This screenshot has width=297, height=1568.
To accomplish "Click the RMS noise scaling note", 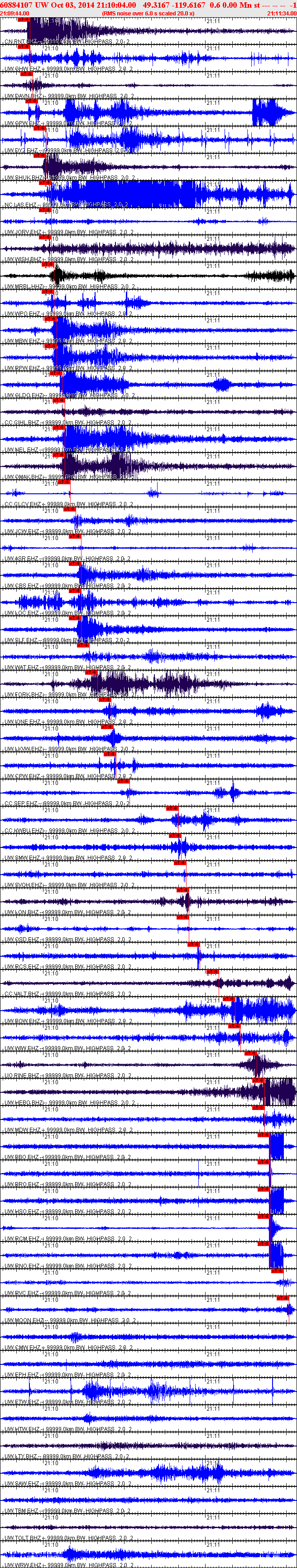I will (x=148, y=13).
